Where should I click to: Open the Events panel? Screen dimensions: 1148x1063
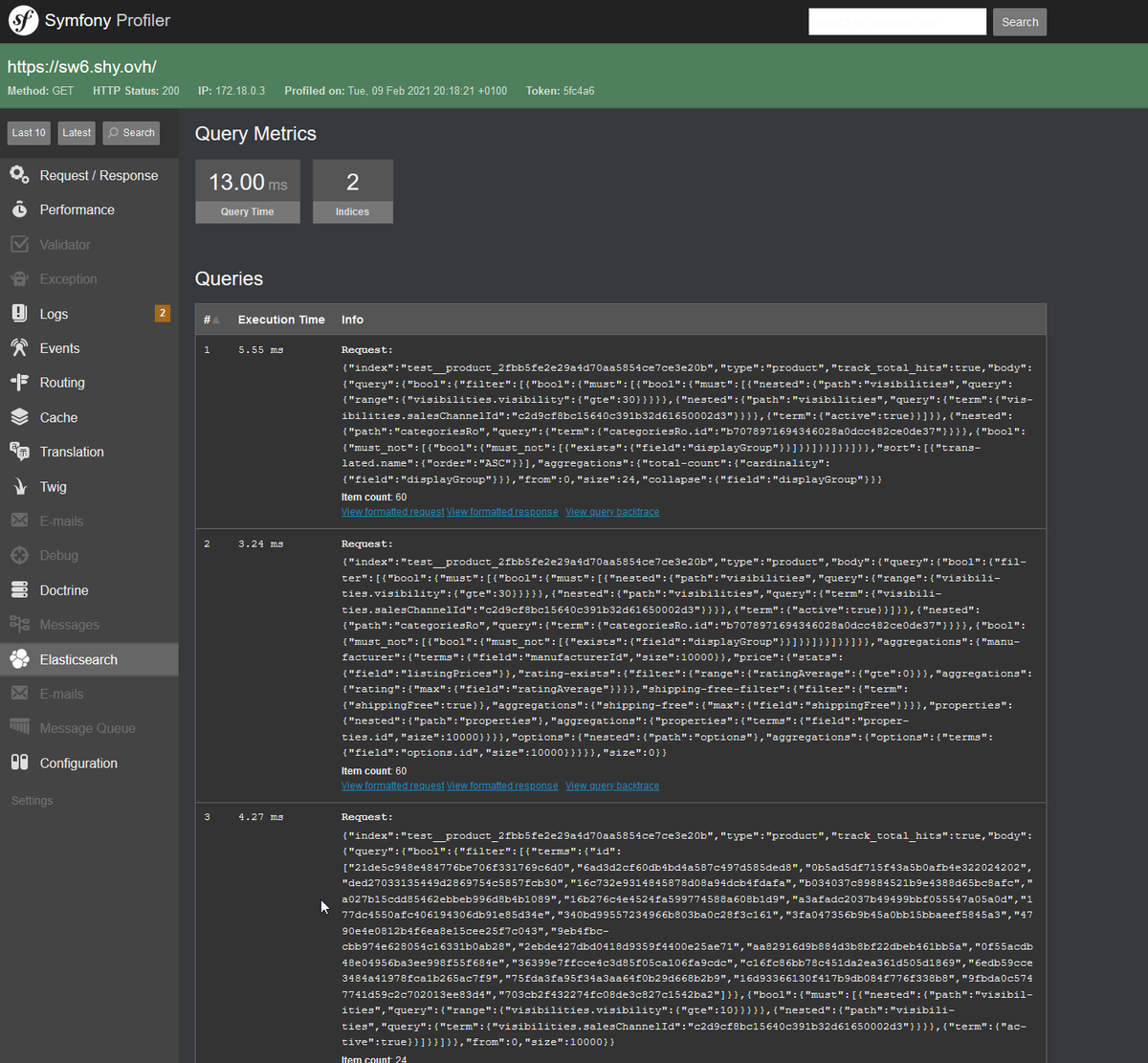[89, 348]
